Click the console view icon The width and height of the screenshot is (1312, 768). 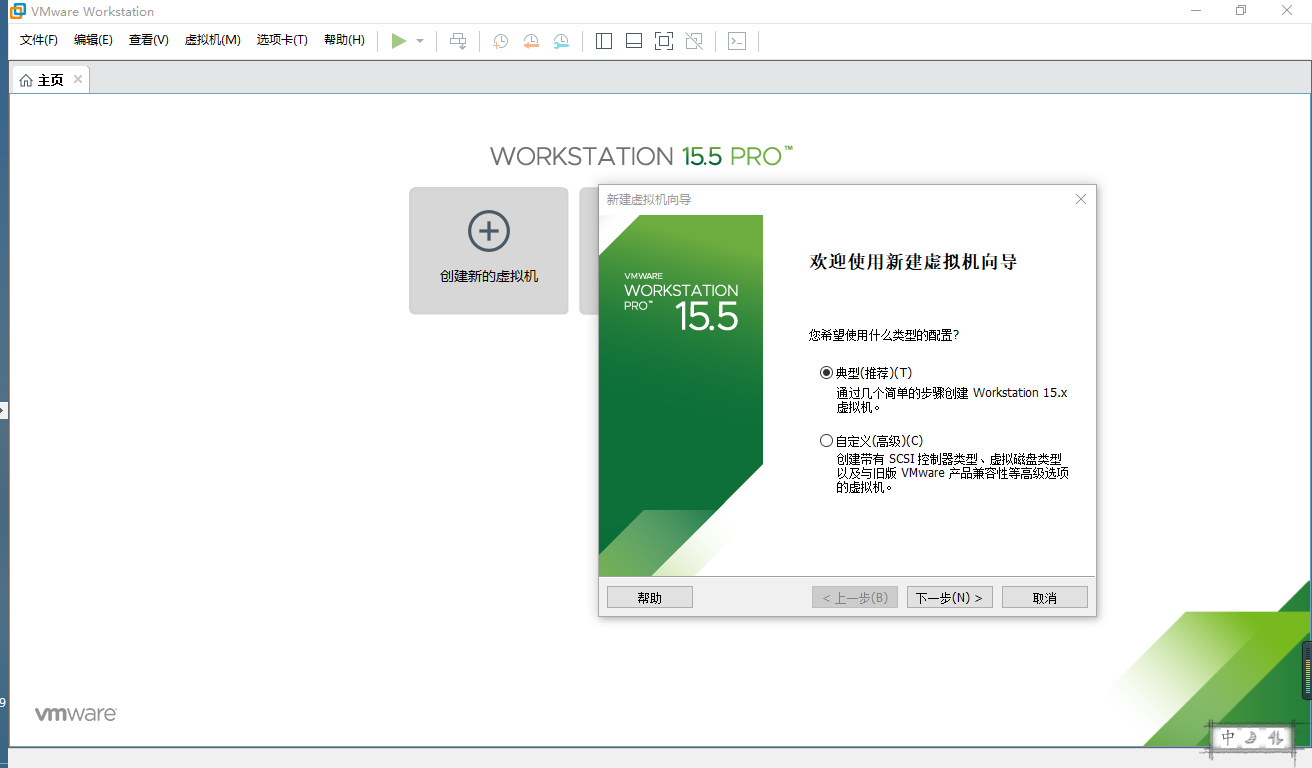pos(737,41)
